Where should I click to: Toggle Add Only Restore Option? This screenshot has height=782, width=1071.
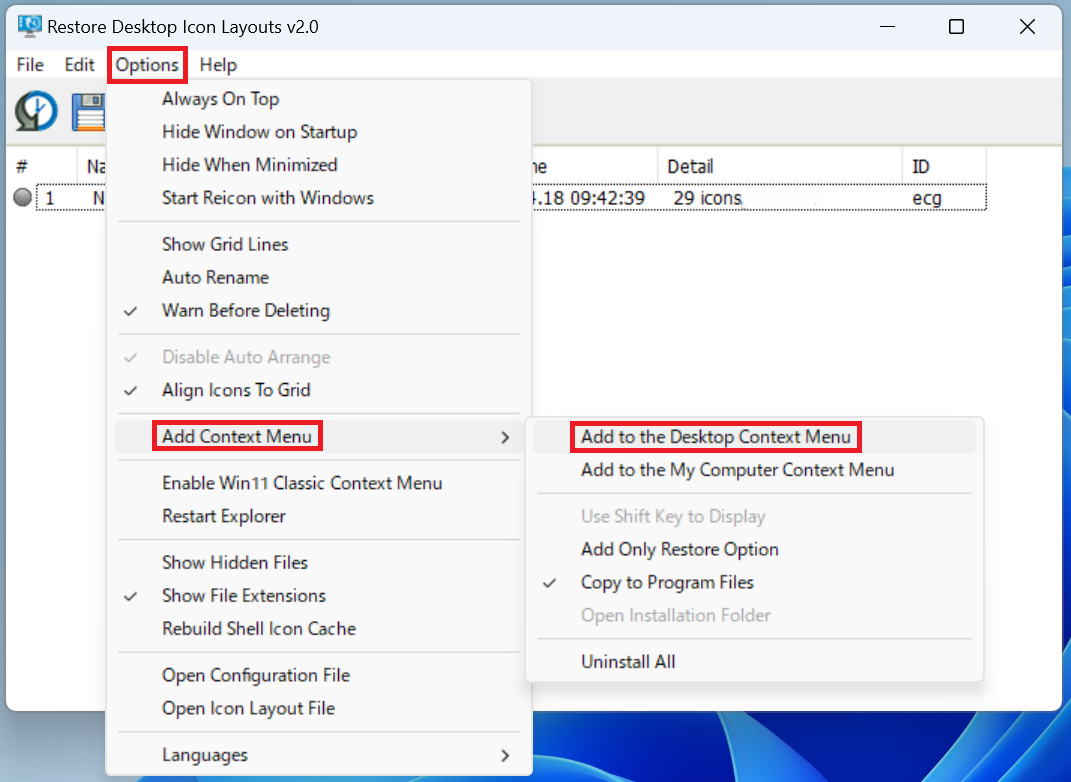[754, 550]
